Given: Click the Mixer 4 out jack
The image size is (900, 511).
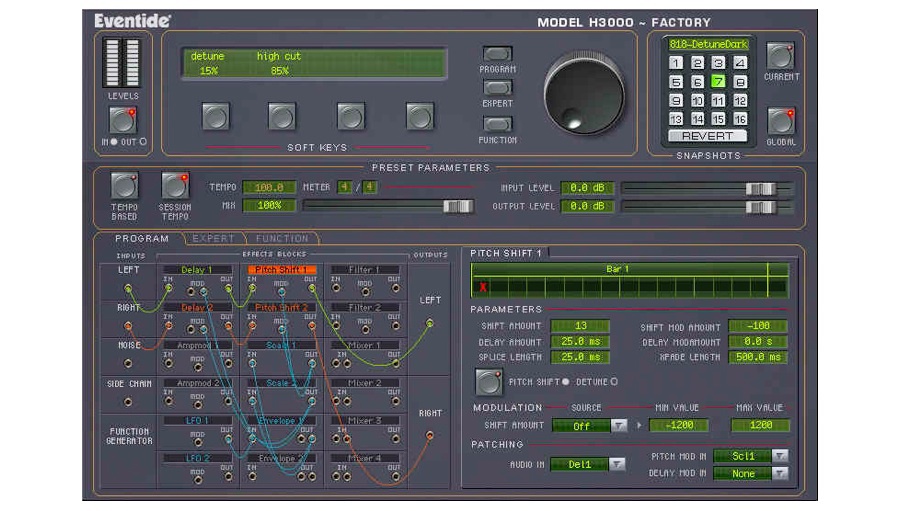Looking at the screenshot, I should (x=395, y=476).
